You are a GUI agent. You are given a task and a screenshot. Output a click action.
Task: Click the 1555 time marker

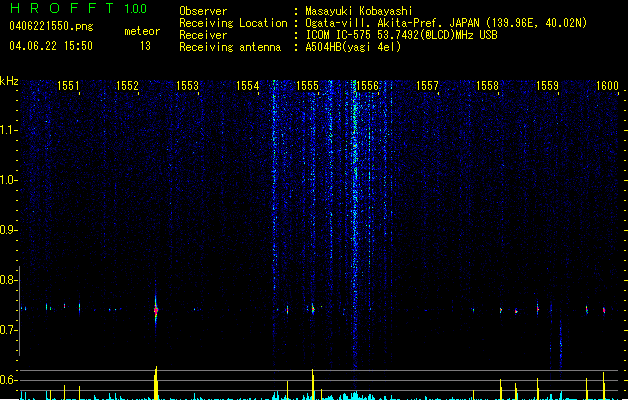click(x=307, y=86)
